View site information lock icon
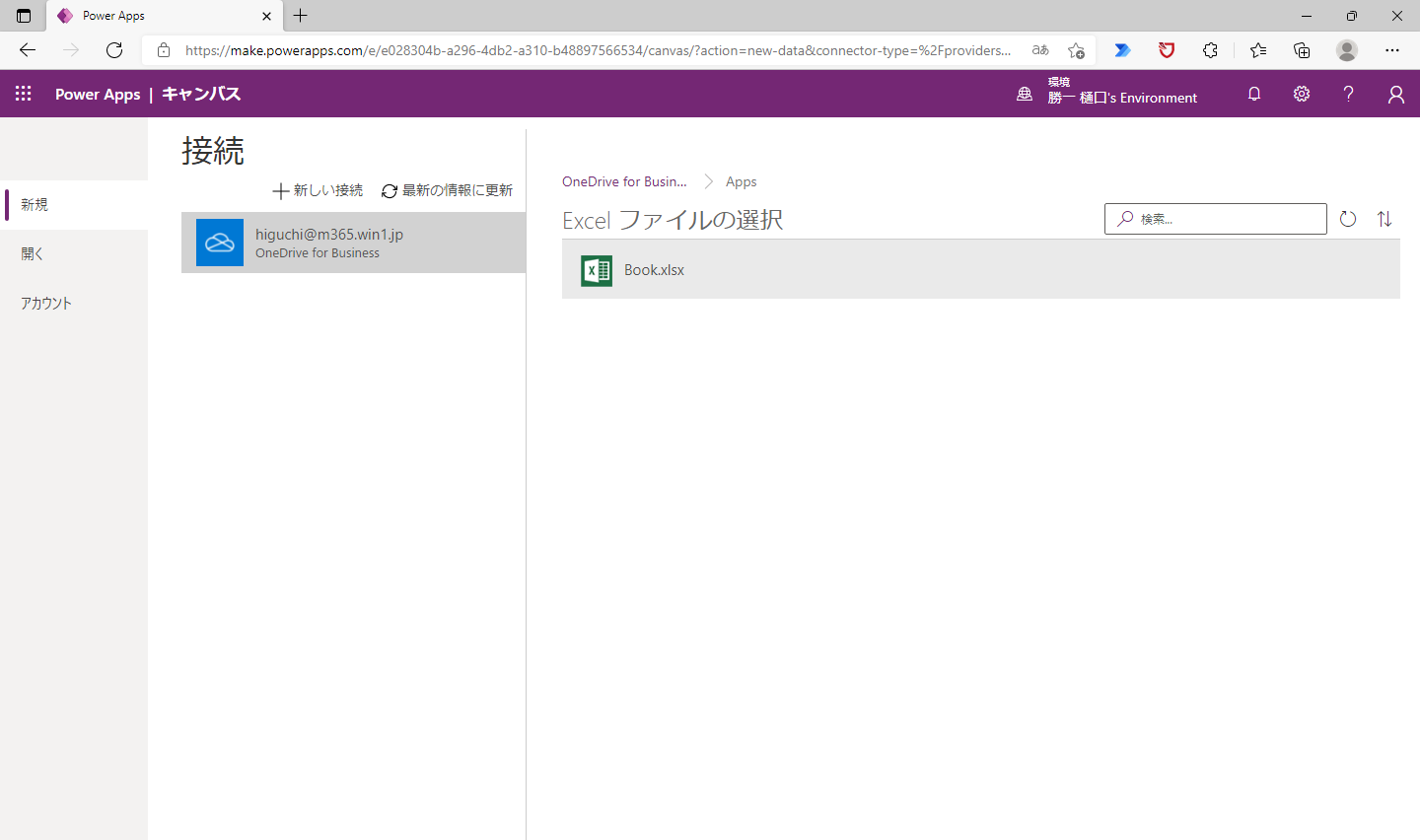Screen dimensions: 1420x840 click(x=164, y=50)
